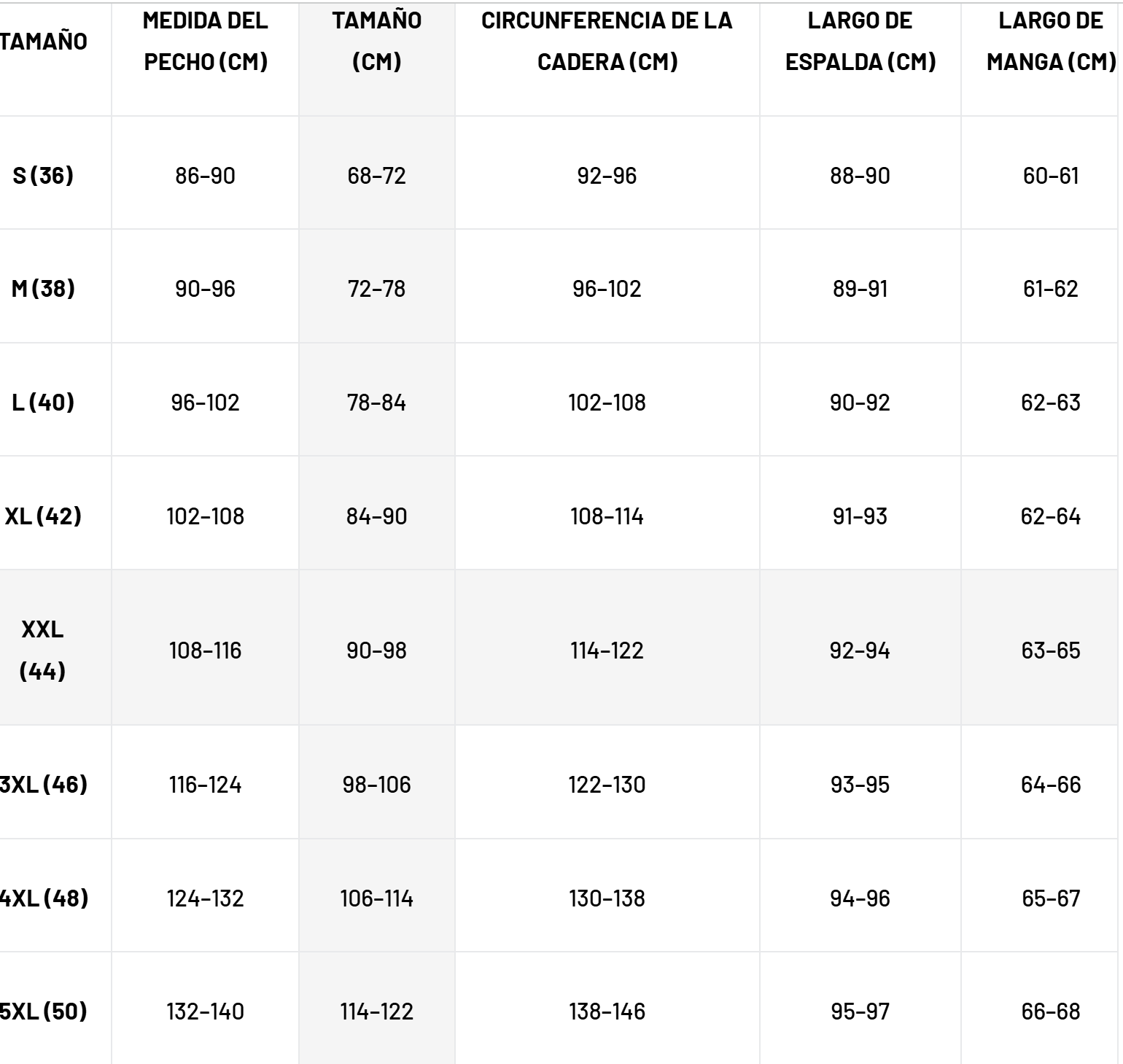Select the CIRCUNFERENCIA DE LA CADERA header

click(x=607, y=42)
